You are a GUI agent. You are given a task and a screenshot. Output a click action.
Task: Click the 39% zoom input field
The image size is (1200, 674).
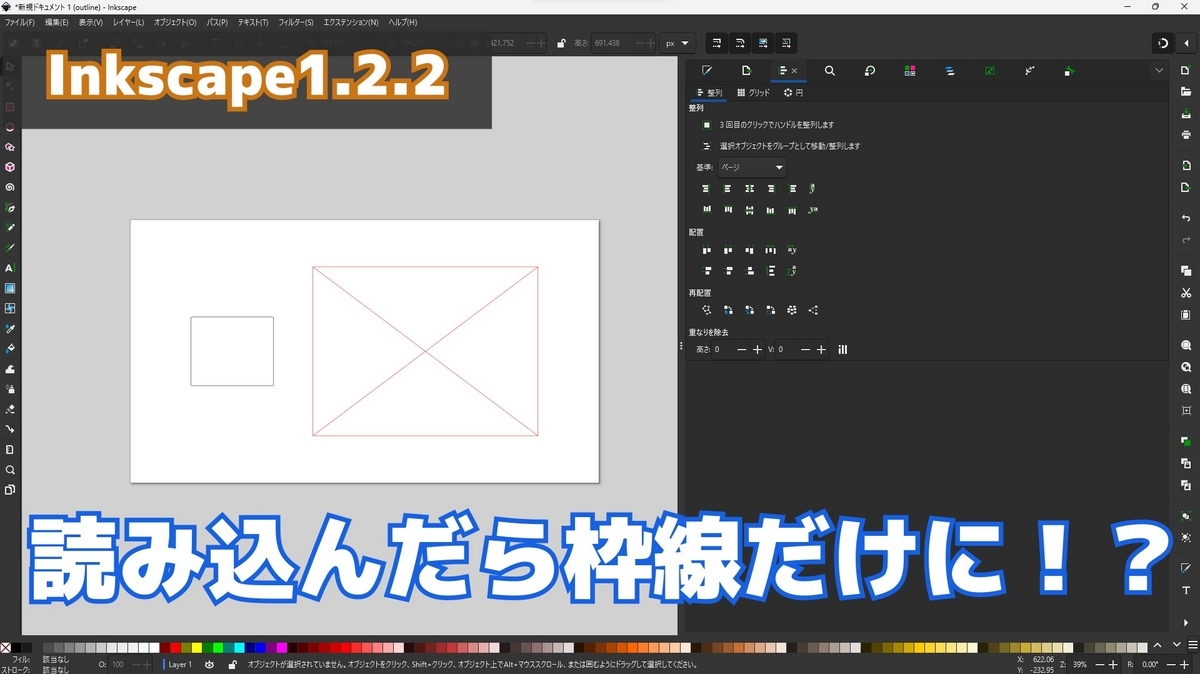tap(1080, 664)
